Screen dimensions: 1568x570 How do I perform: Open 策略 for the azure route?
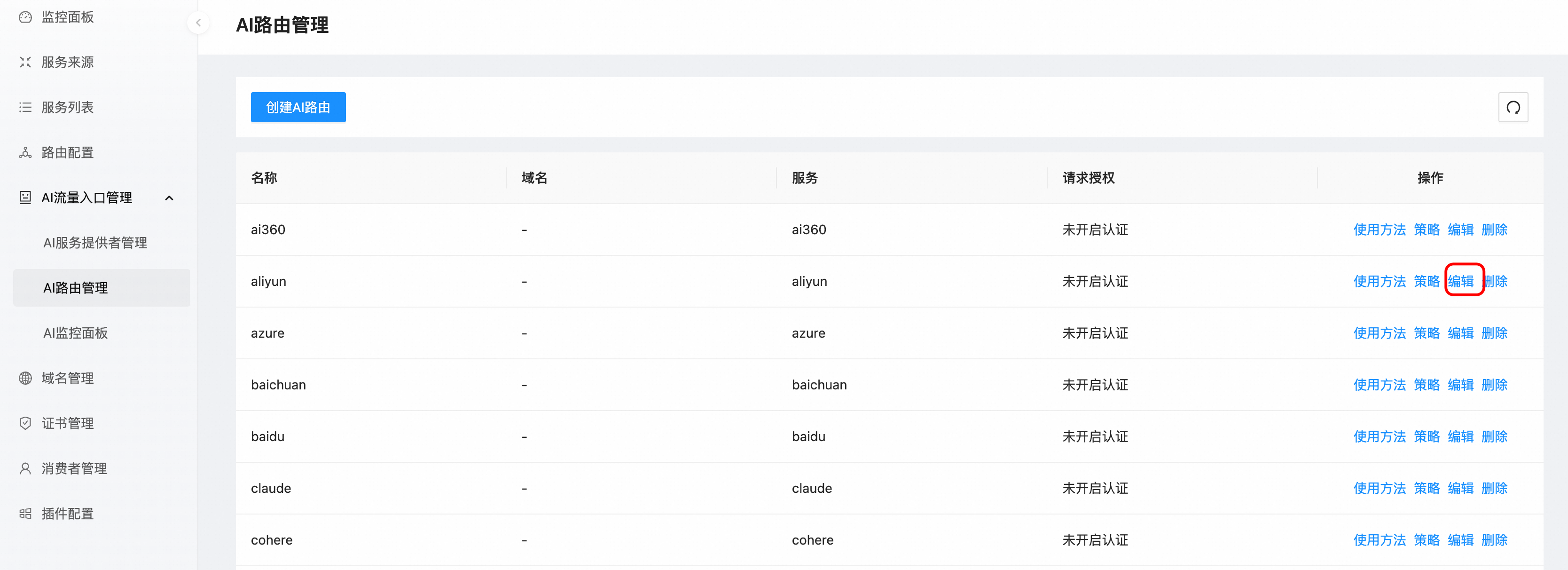pos(1426,333)
